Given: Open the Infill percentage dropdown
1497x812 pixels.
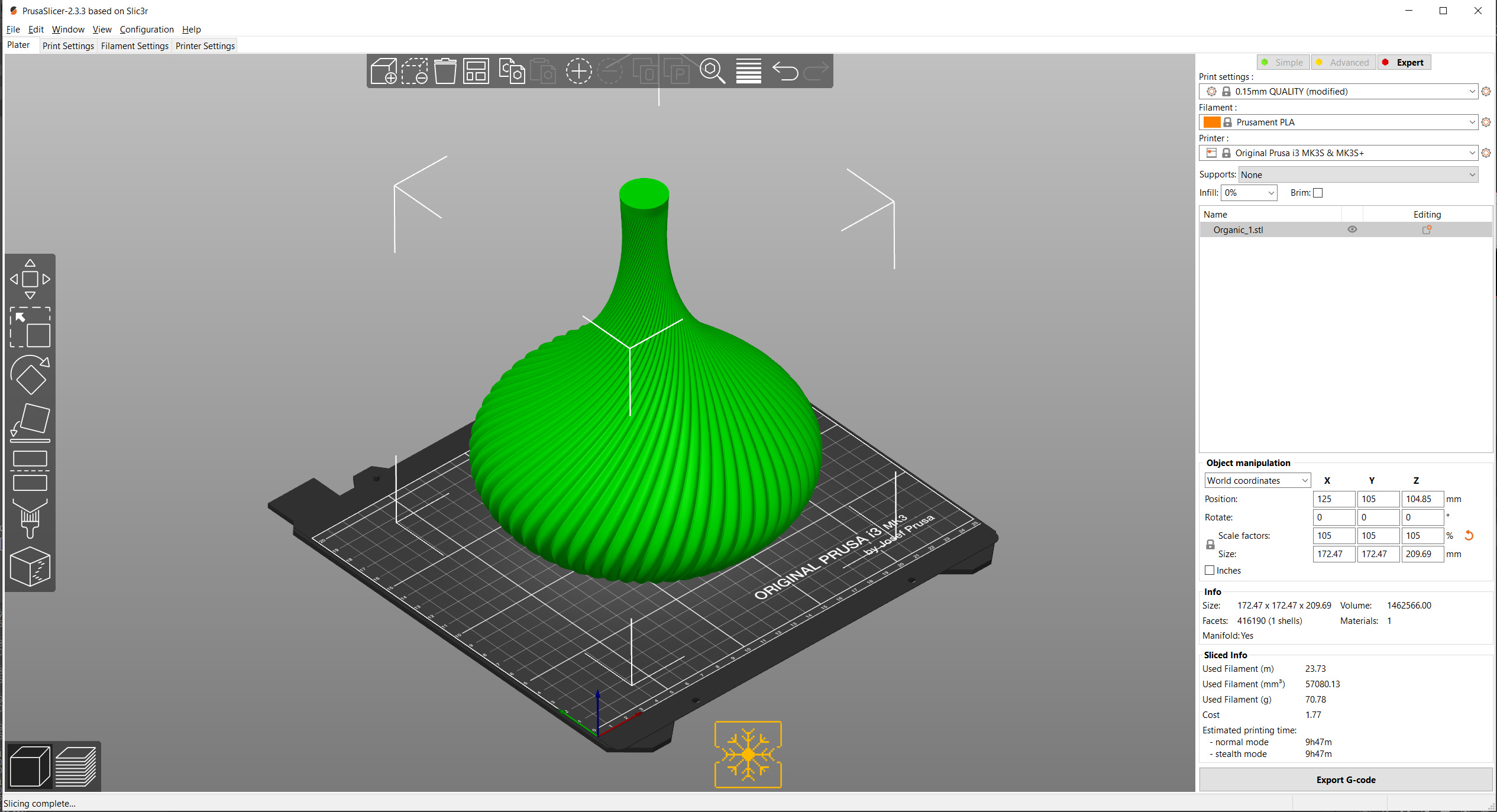Looking at the screenshot, I should point(1249,192).
